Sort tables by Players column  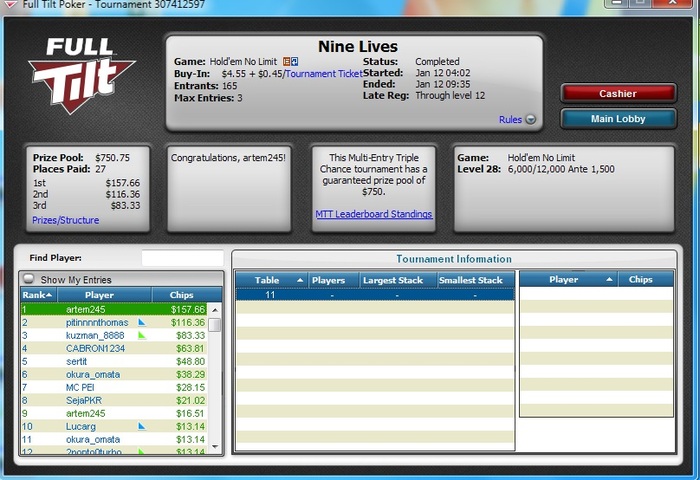click(x=333, y=280)
